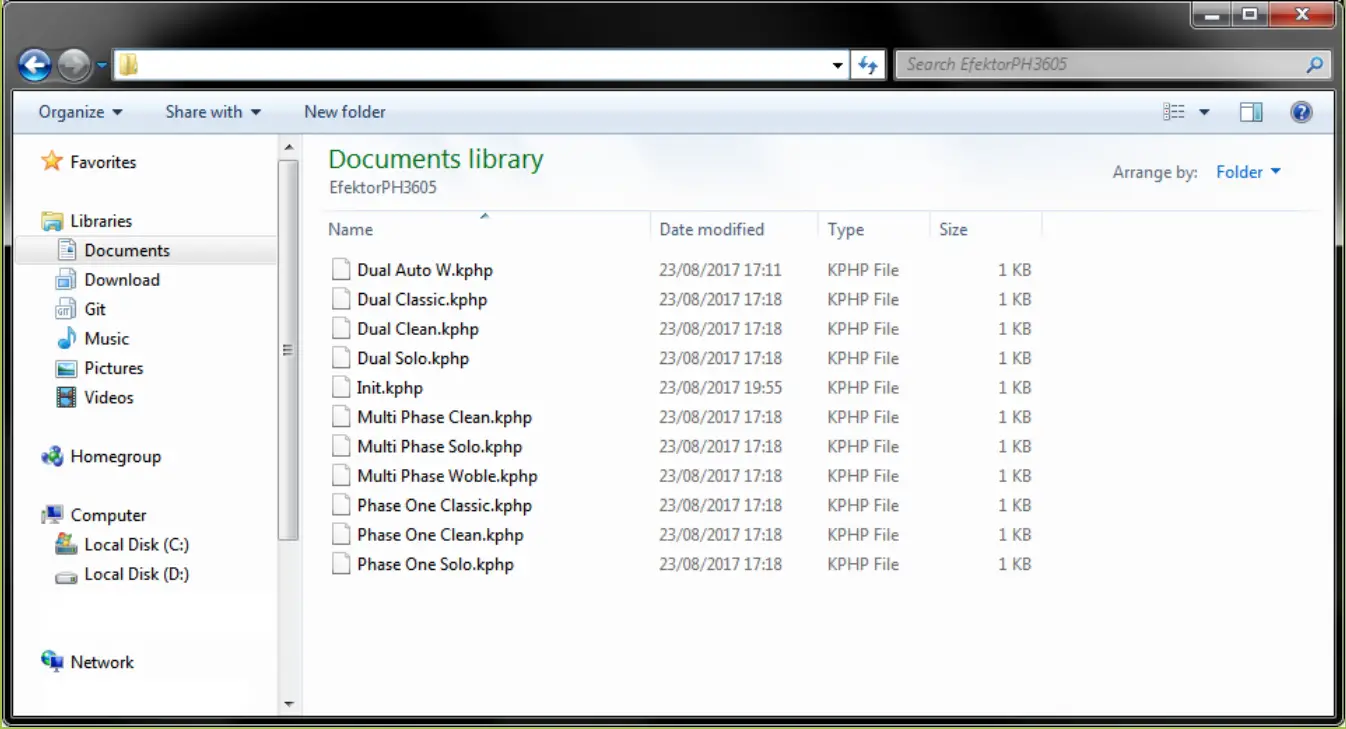Open Music library in sidebar
Image resolution: width=1346 pixels, height=729 pixels.
[x=106, y=339]
